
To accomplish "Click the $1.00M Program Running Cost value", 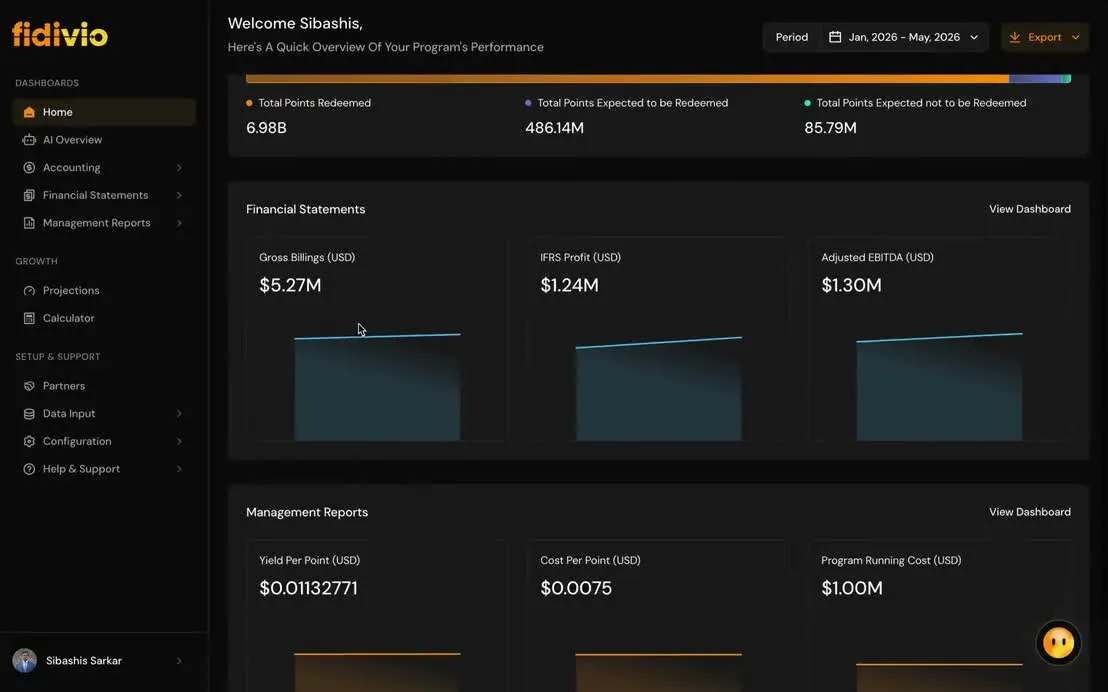I will [852, 588].
